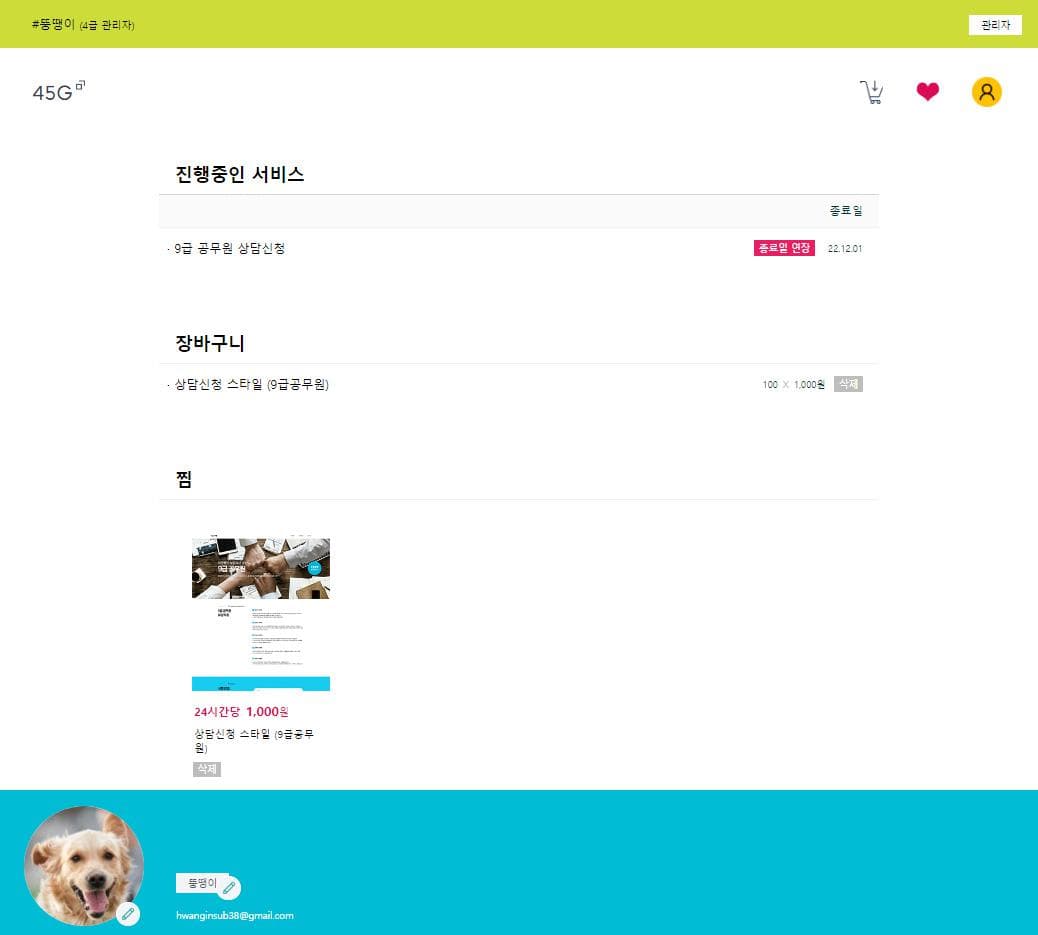
Task: Click the 종료일 column header
Action: (x=845, y=211)
